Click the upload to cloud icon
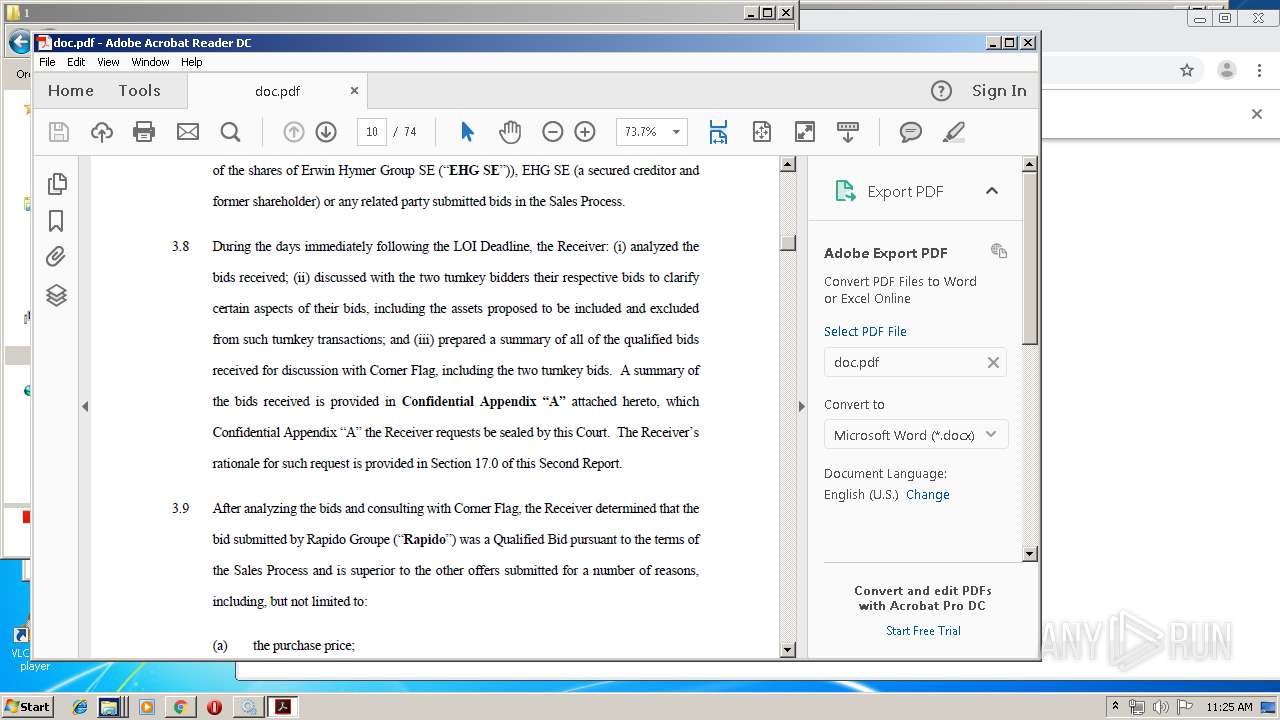Image resolution: width=1280 pixels, height=720 pixels. point(101,132)
